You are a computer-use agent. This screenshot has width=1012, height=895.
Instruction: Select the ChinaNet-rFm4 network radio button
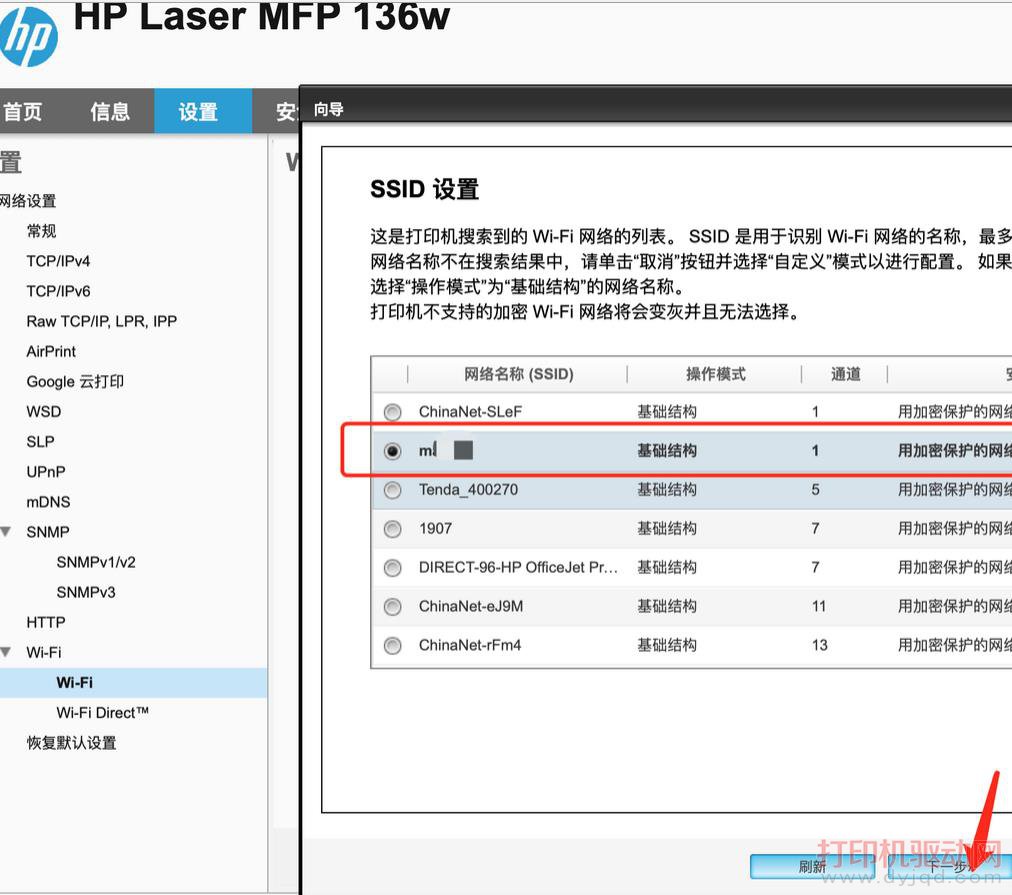coord(392,645)
